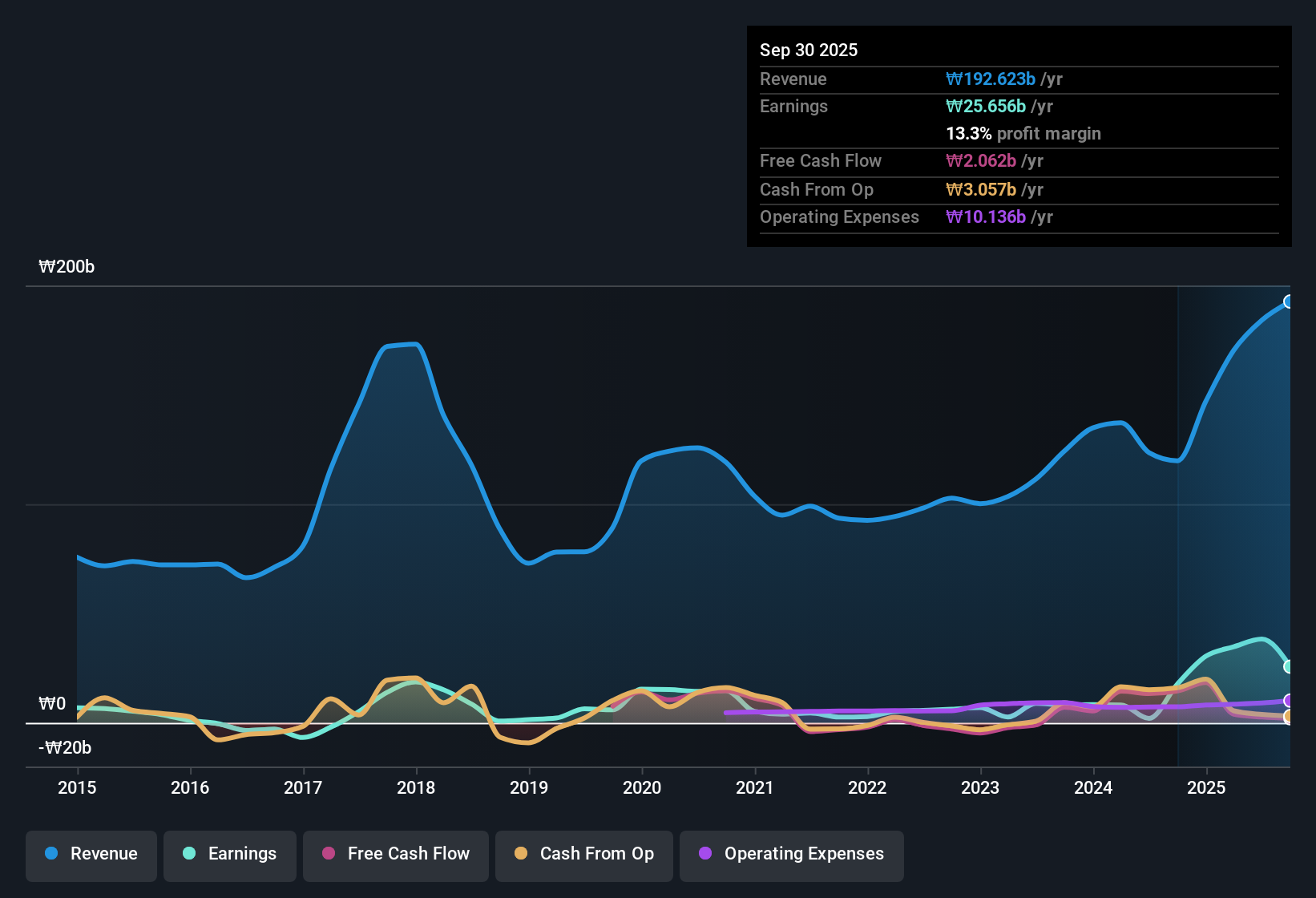Click the orange Cash From Op dot
The height and width of the screenshot is (898, 1316).
[521, 854]
